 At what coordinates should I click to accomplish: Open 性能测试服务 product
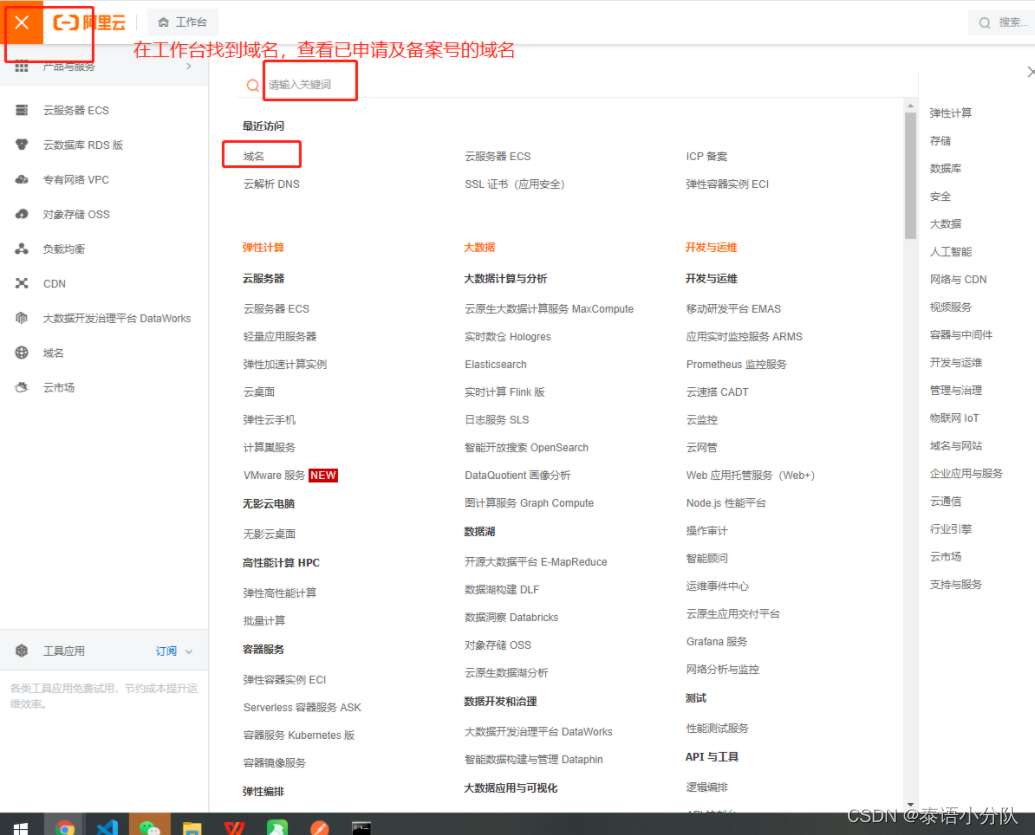[718, 728]
